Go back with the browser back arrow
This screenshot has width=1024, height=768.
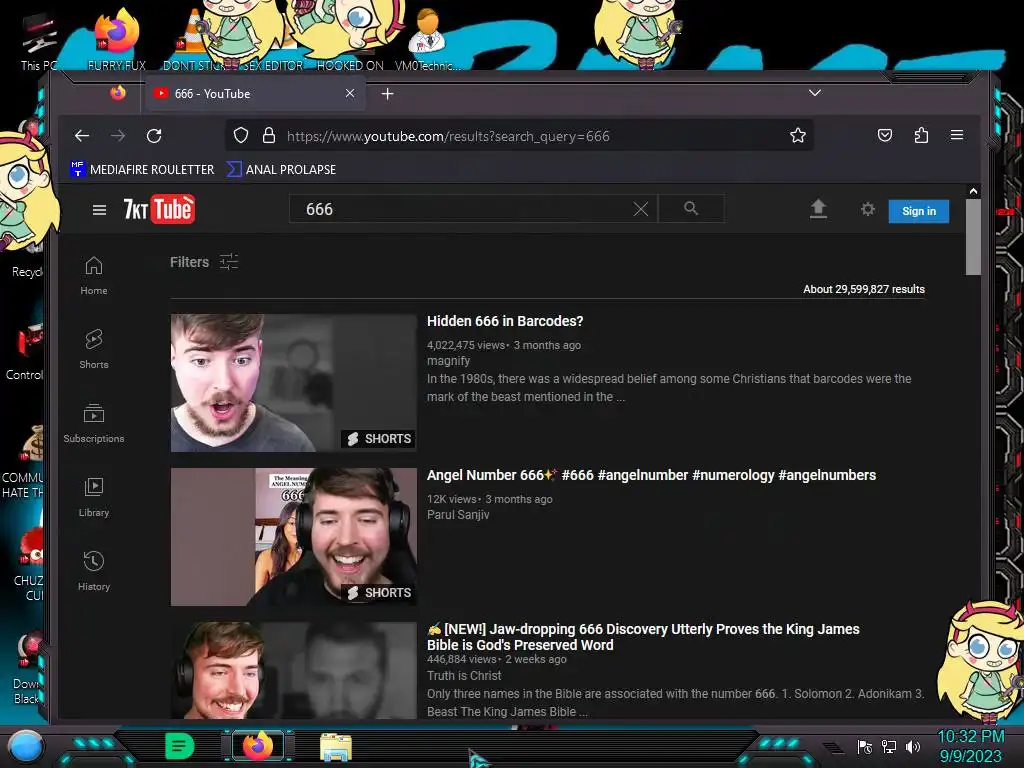coord(82,136)
